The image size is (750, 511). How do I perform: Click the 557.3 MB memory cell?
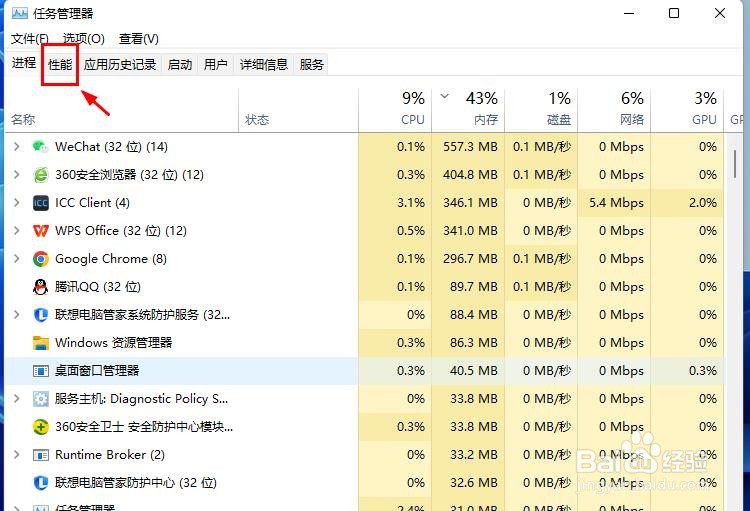click(x=470, y=147)
